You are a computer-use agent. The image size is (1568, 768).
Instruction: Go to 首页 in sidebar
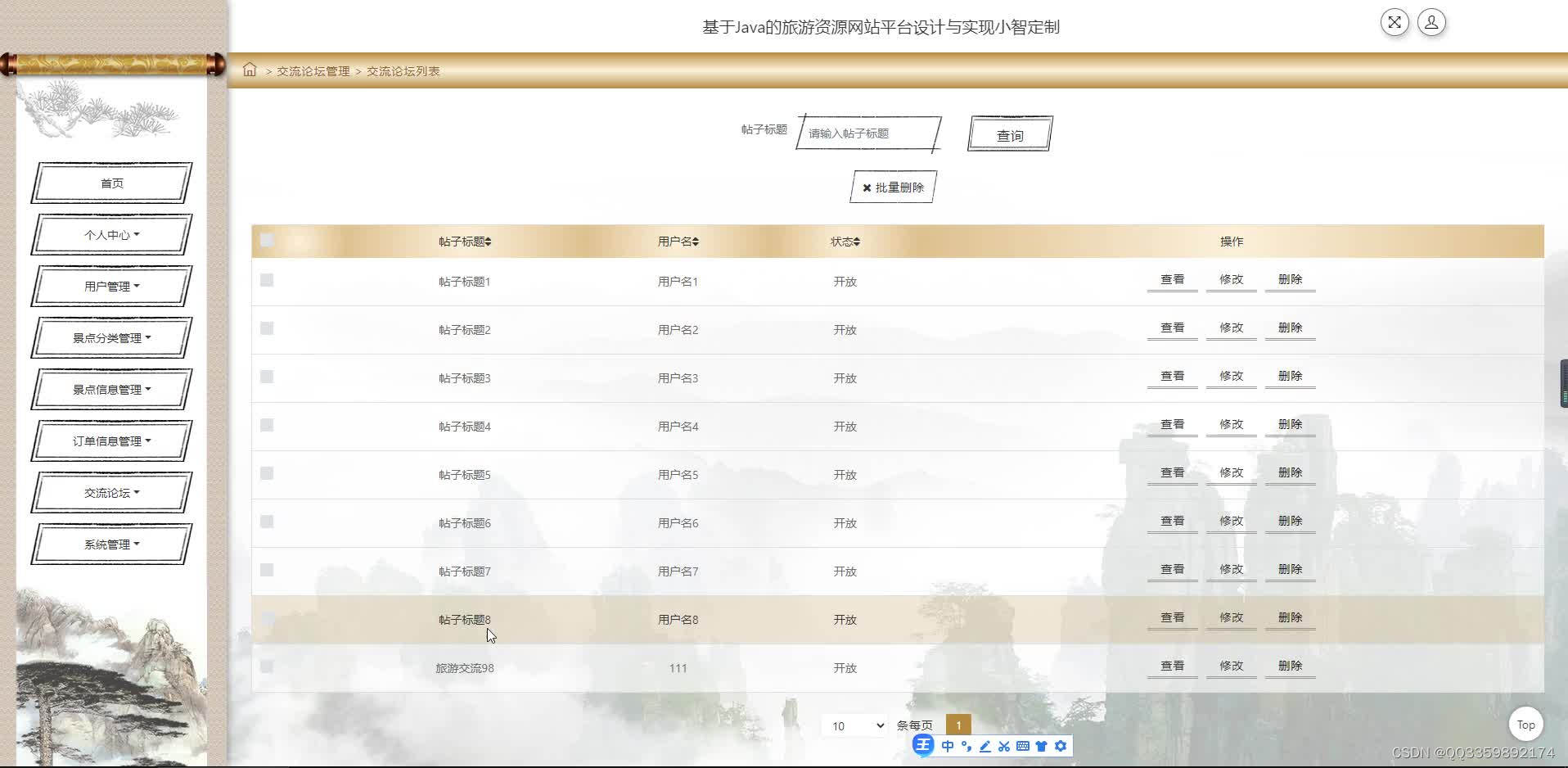pos(112,183)
